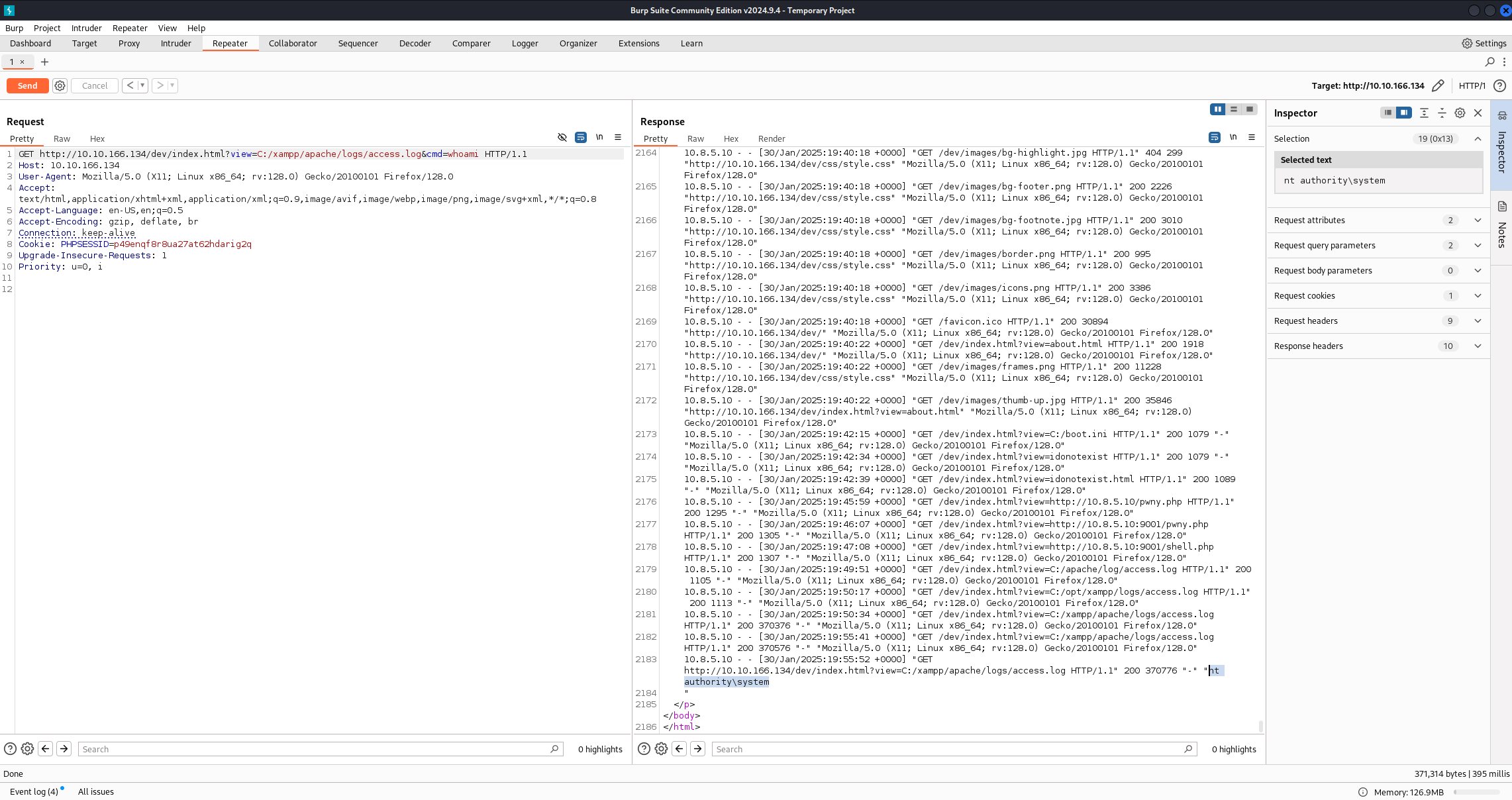Click search icon in tab bar
1512x800 pixels.
[1490, 62]
